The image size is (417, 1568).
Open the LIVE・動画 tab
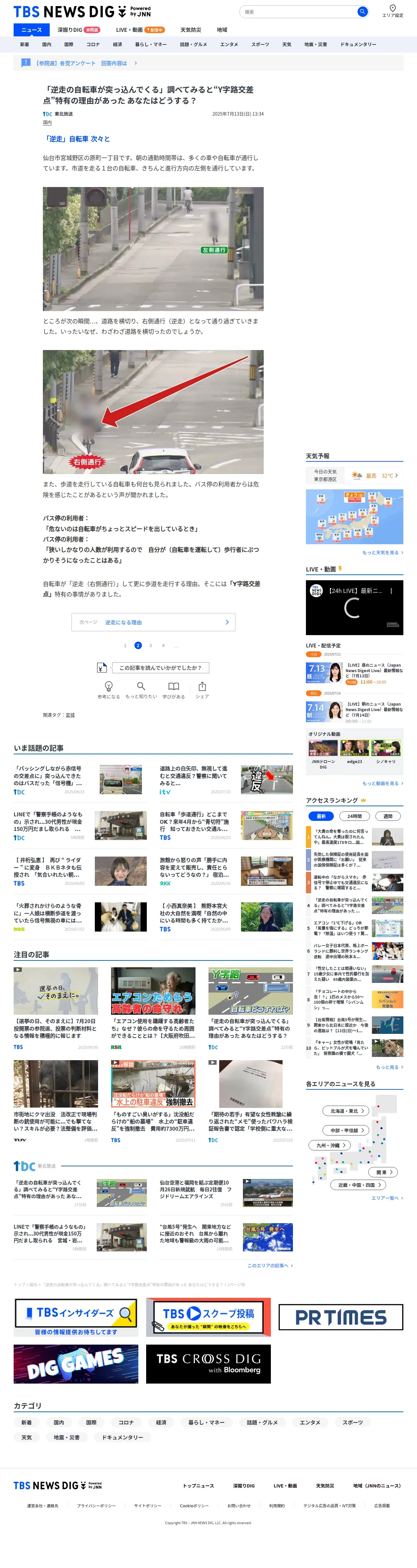(x=141, y=30)
